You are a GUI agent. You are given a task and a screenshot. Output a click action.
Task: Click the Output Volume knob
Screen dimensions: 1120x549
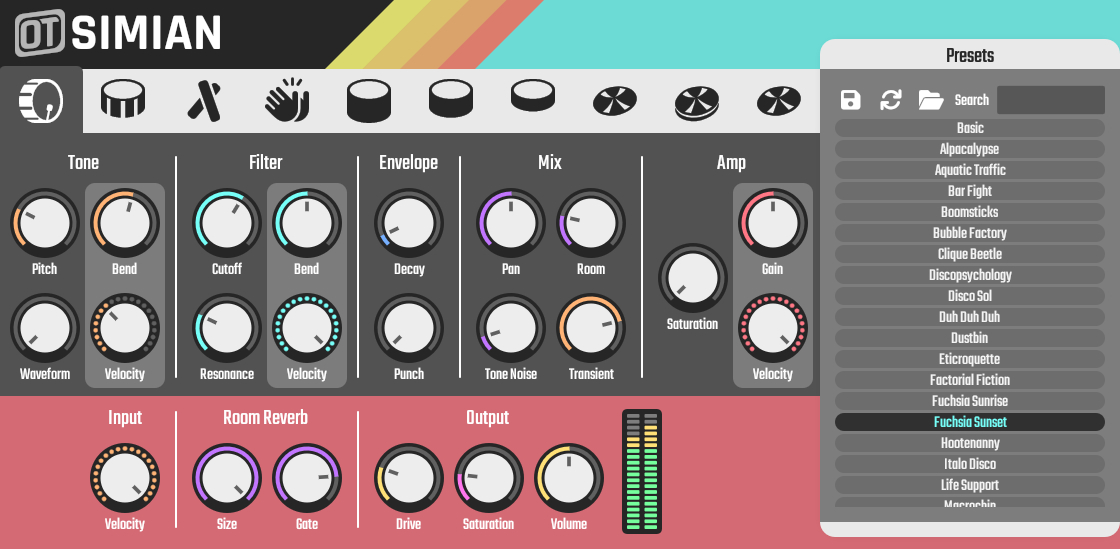(x=569, y=478)
